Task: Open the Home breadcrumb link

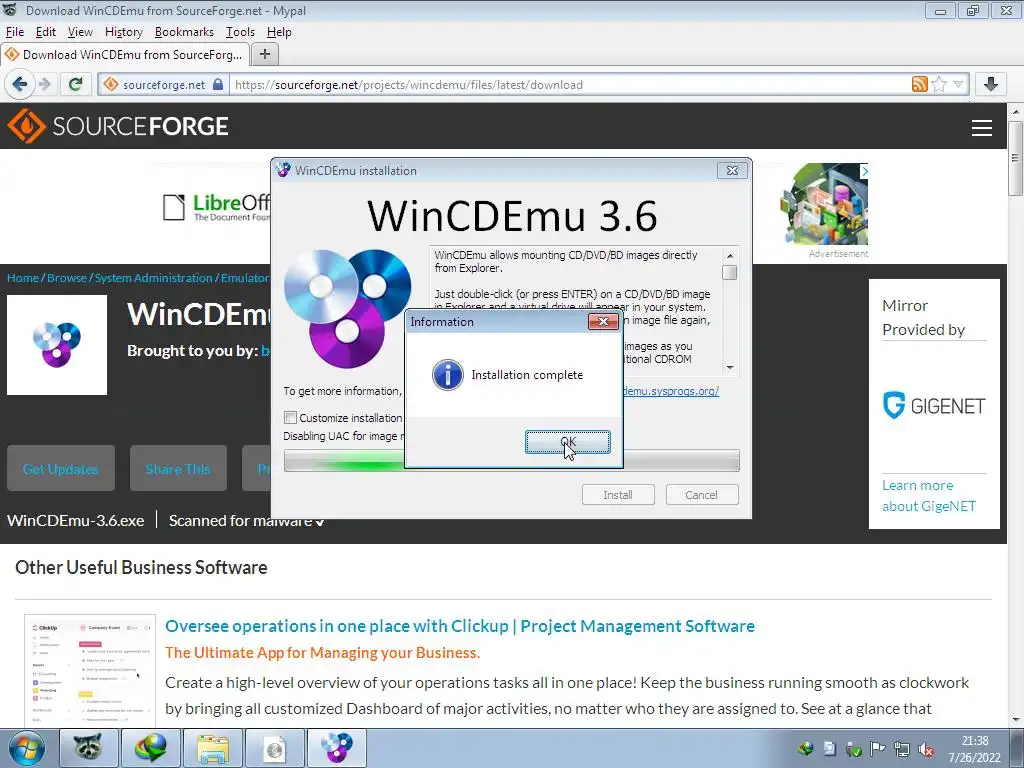Action: pos(23,278)
